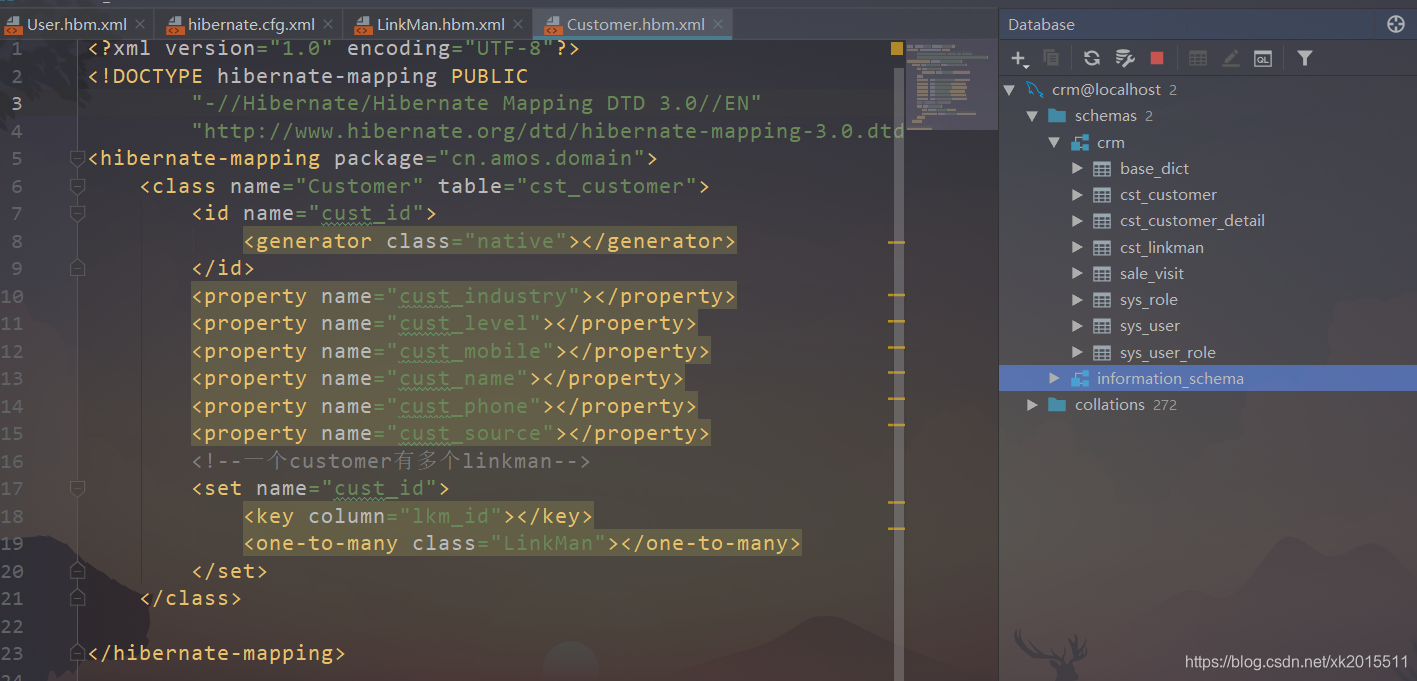The width and height of the screenshot is (1417, 681).
Task: Switch to the User.hbm.xml tab
Action: [x=76, y=24]
